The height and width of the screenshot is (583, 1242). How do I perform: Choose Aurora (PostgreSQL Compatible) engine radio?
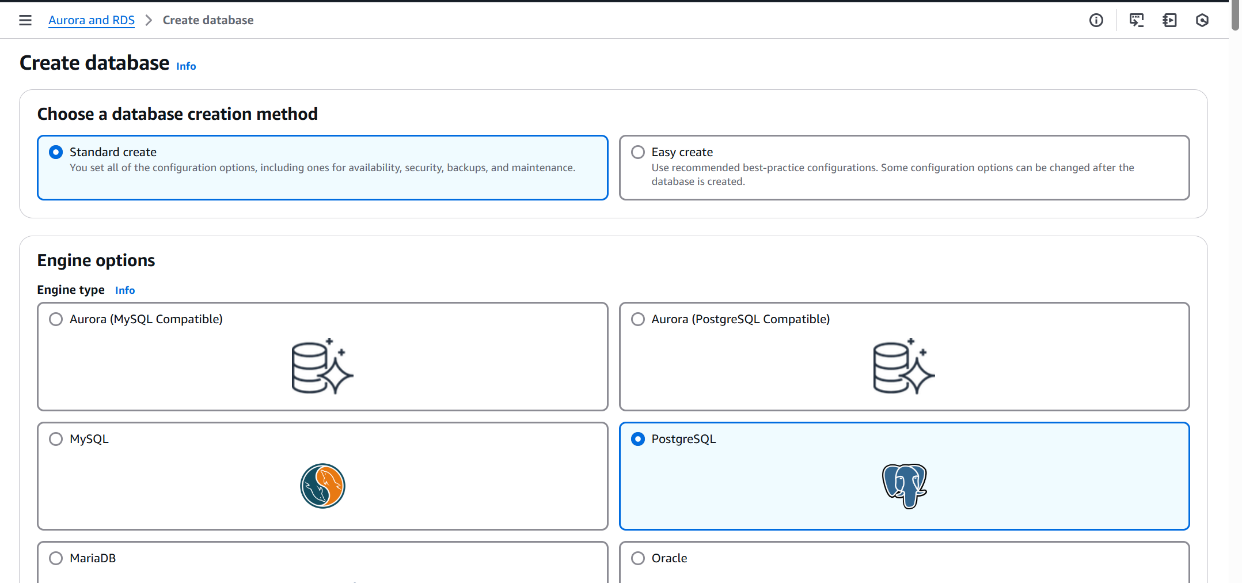638,319
